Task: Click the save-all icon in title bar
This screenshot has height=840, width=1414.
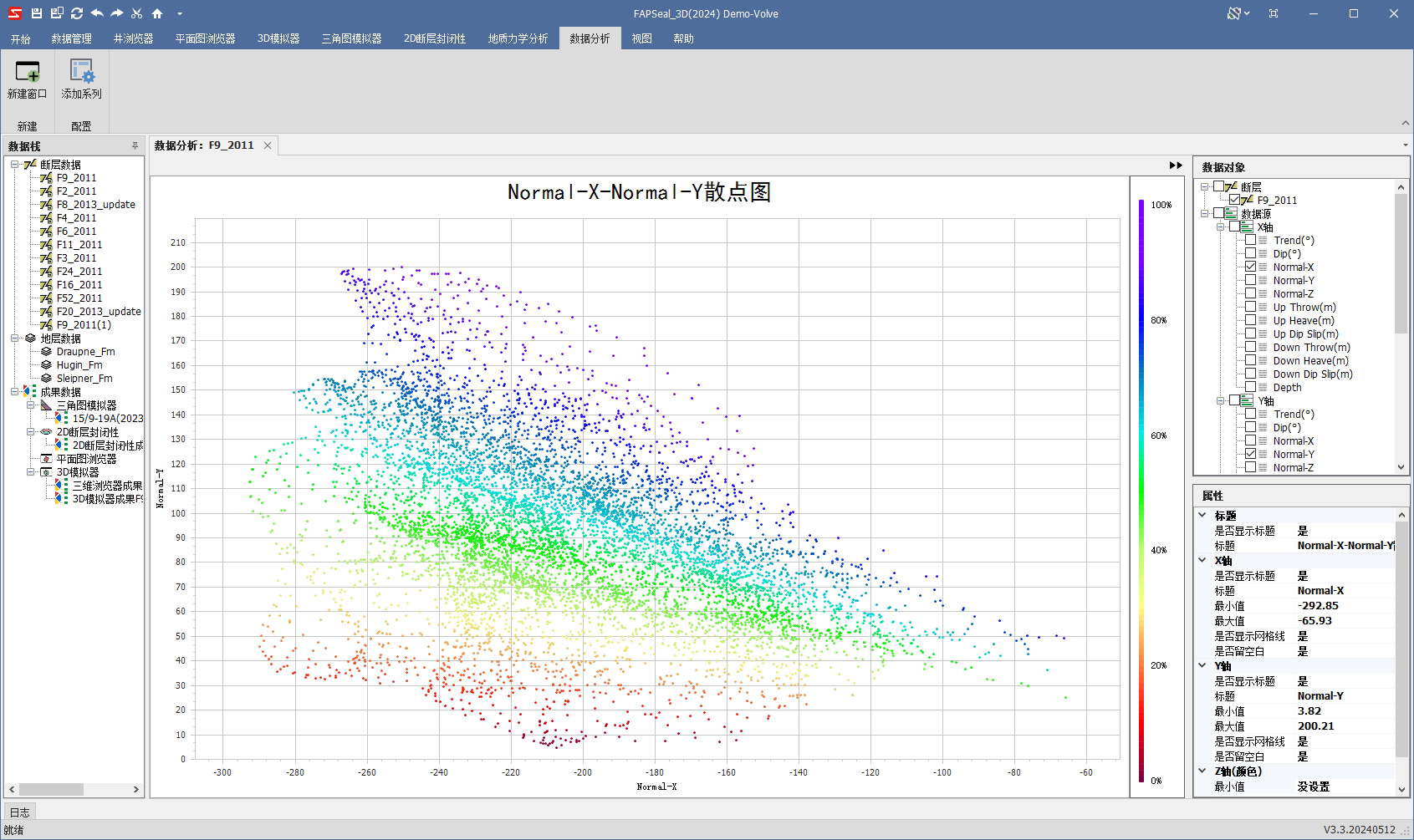Action: point(57,13)
